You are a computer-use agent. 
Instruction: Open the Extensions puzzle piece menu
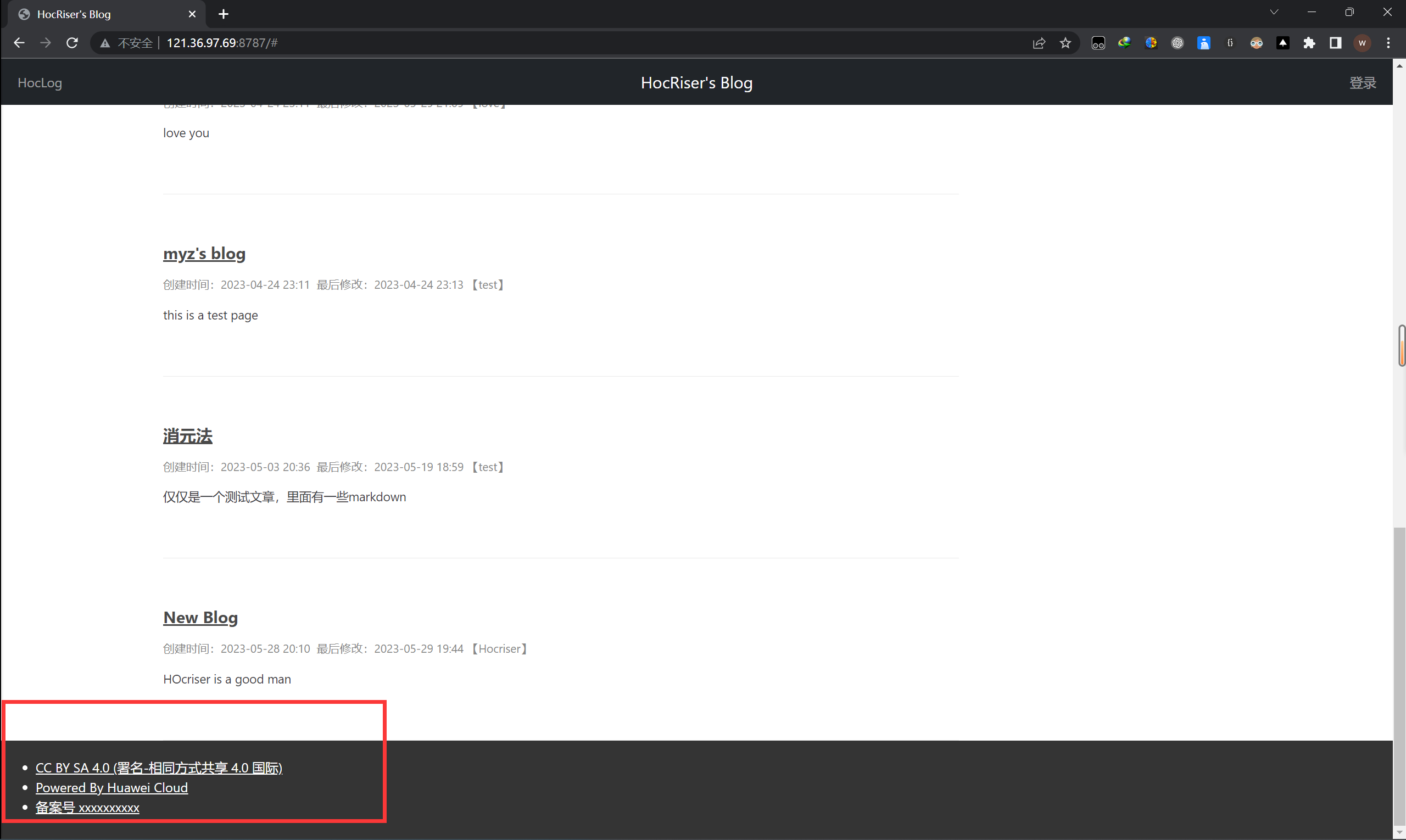point(1309,43)
